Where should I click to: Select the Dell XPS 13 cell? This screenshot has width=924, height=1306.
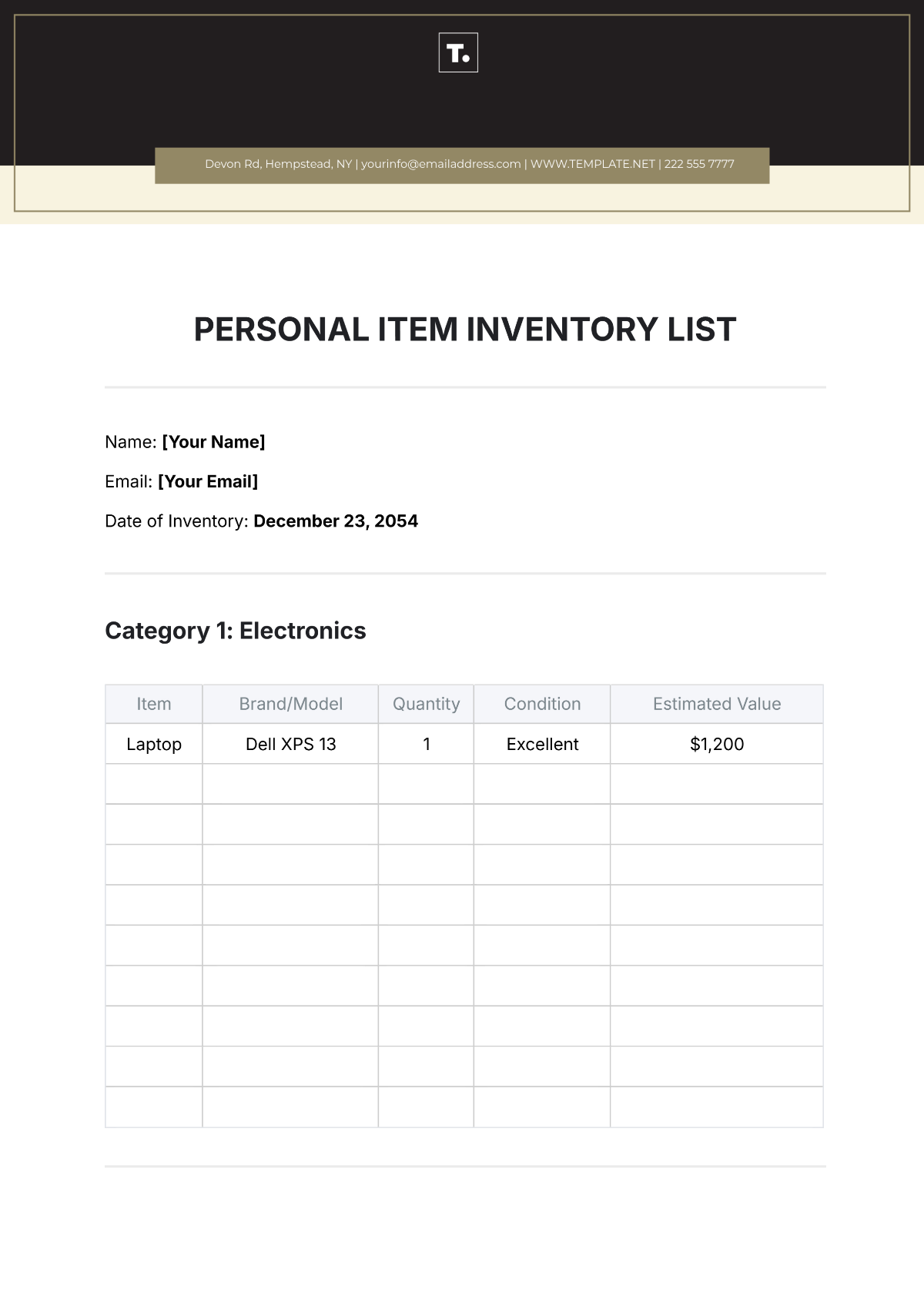290,745
